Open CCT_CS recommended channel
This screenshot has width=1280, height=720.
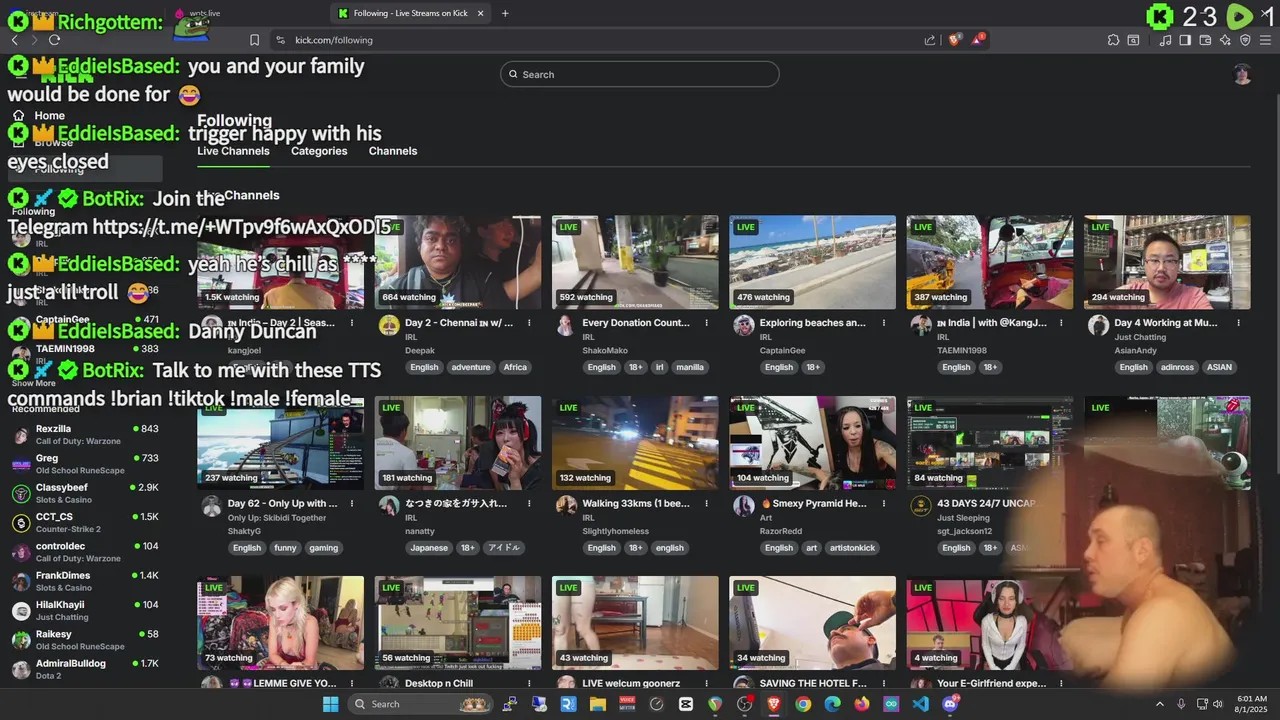point(85,522)
